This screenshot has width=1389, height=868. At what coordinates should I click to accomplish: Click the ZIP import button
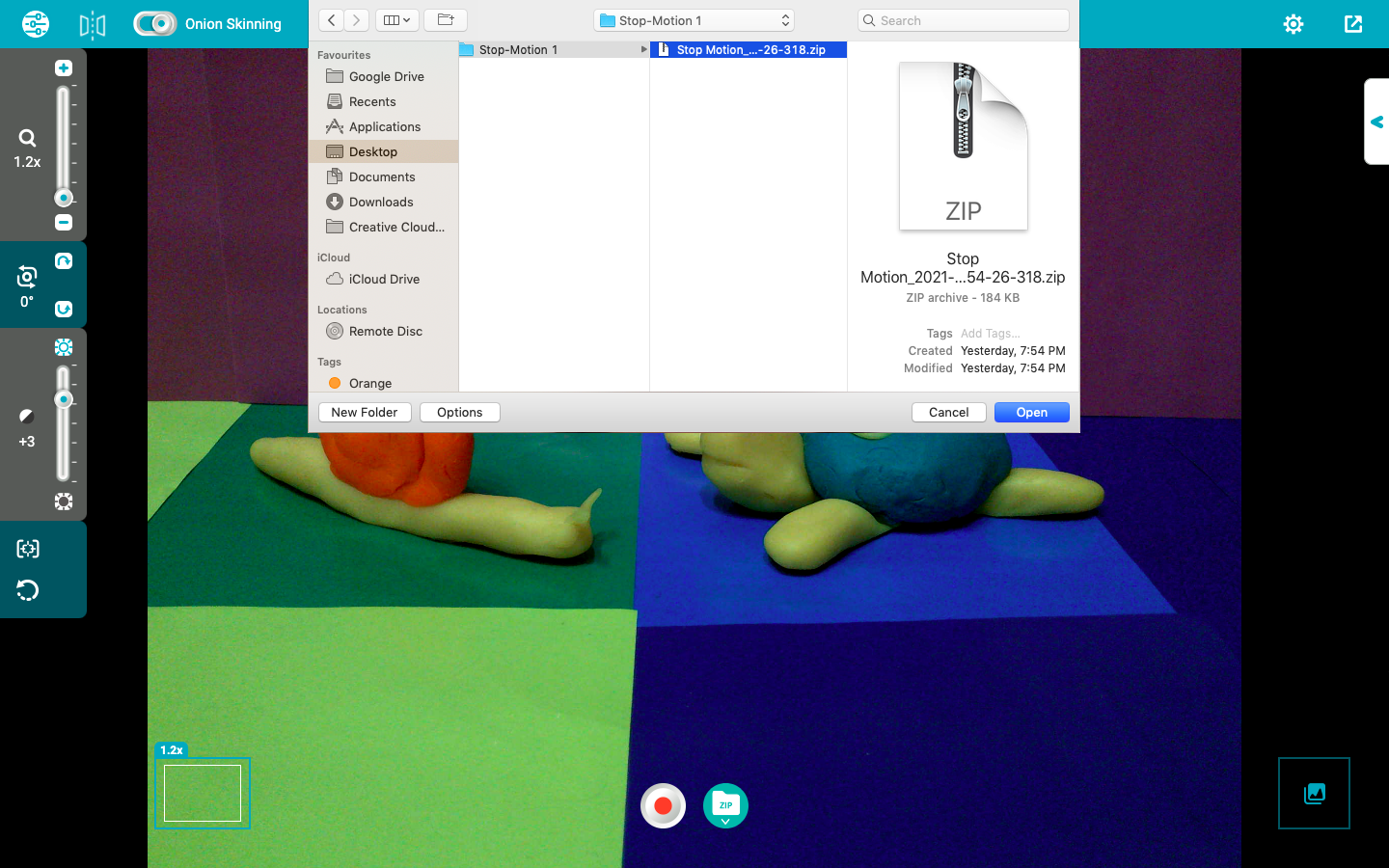pyautogui.click(x=725, y=805)
